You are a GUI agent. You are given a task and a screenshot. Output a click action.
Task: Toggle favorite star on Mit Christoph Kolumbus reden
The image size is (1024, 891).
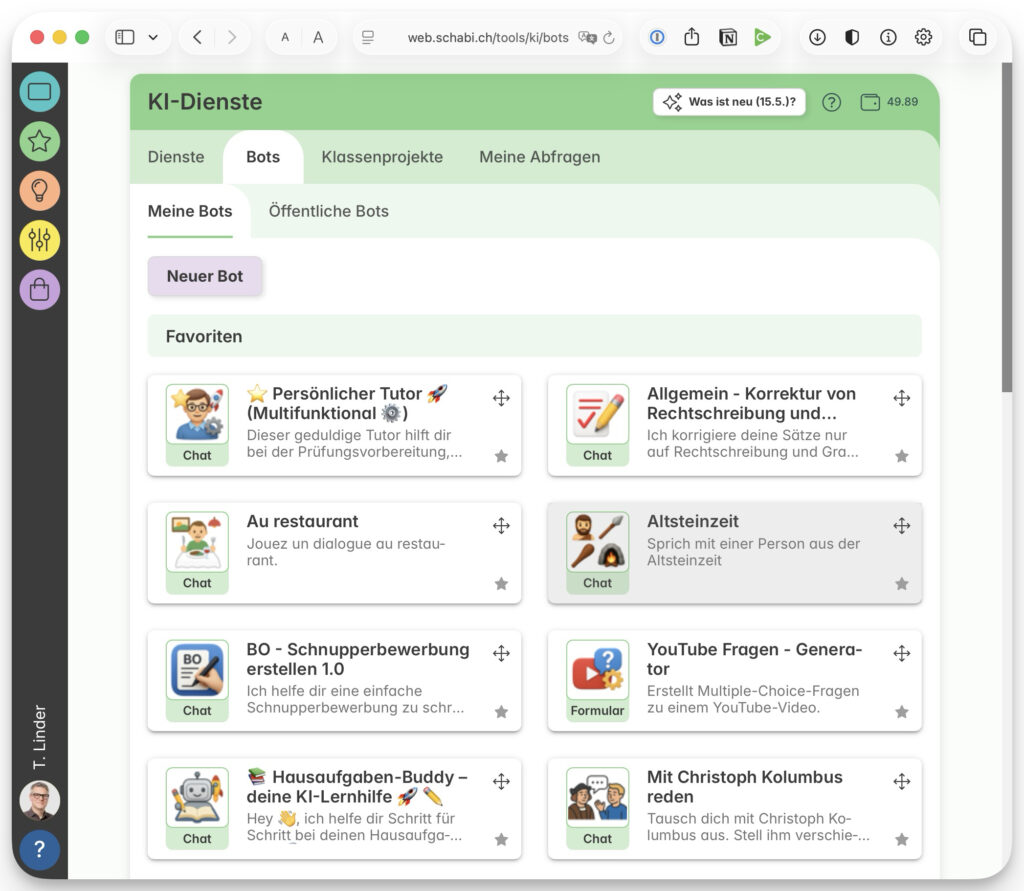[902, 839]
